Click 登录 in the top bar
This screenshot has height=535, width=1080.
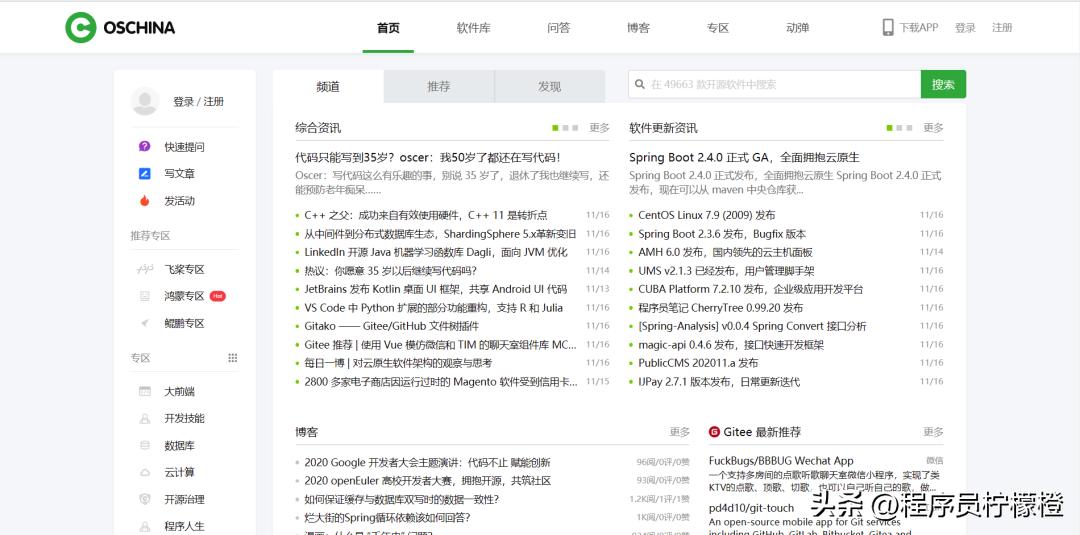[965, 28]
